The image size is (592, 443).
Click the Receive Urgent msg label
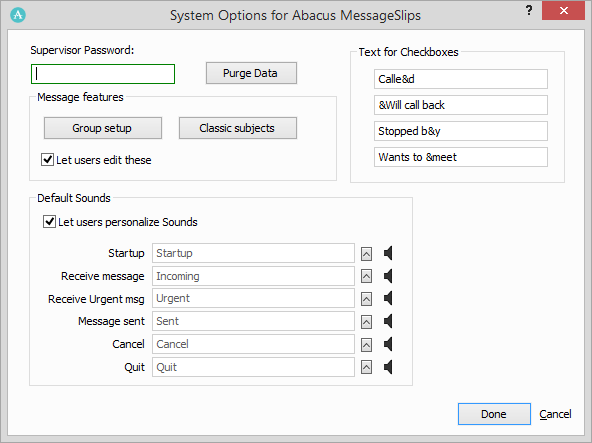click(96, 299)
